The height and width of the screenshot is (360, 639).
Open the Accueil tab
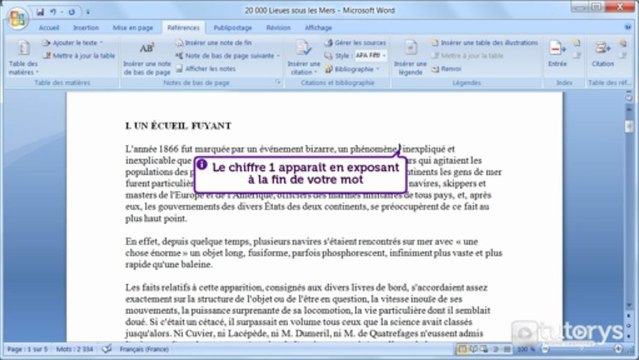pos(48,28)
